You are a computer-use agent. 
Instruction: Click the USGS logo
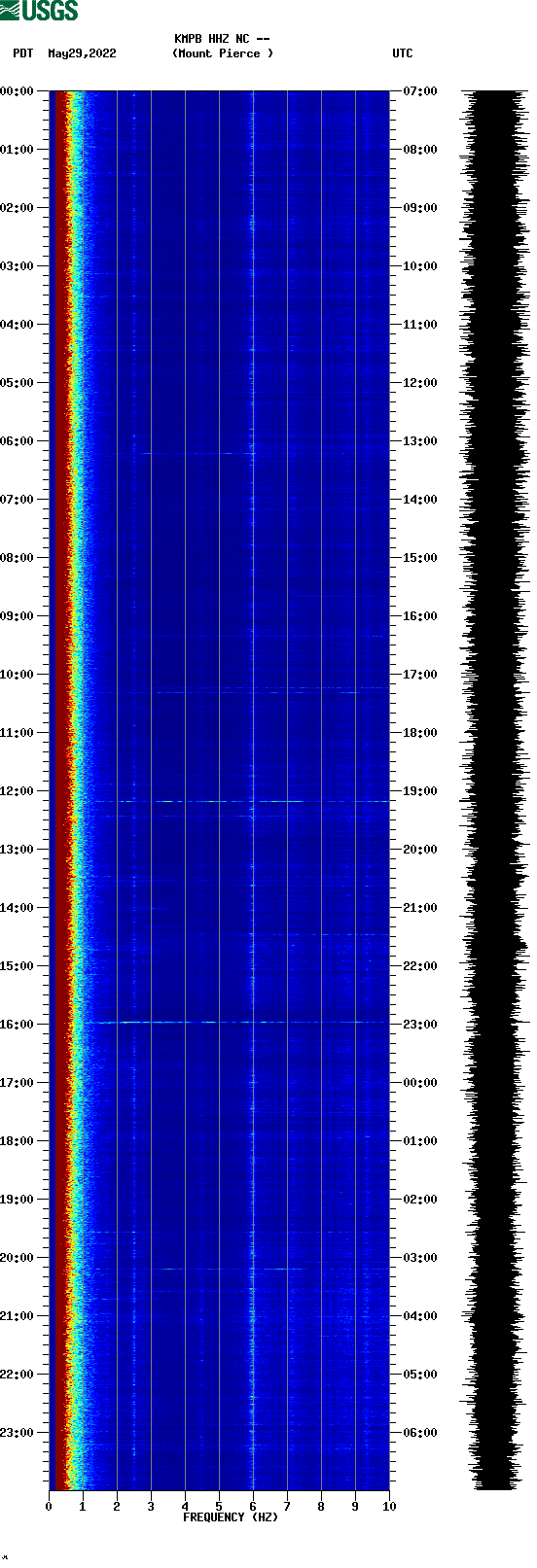(x=39, y=11)
